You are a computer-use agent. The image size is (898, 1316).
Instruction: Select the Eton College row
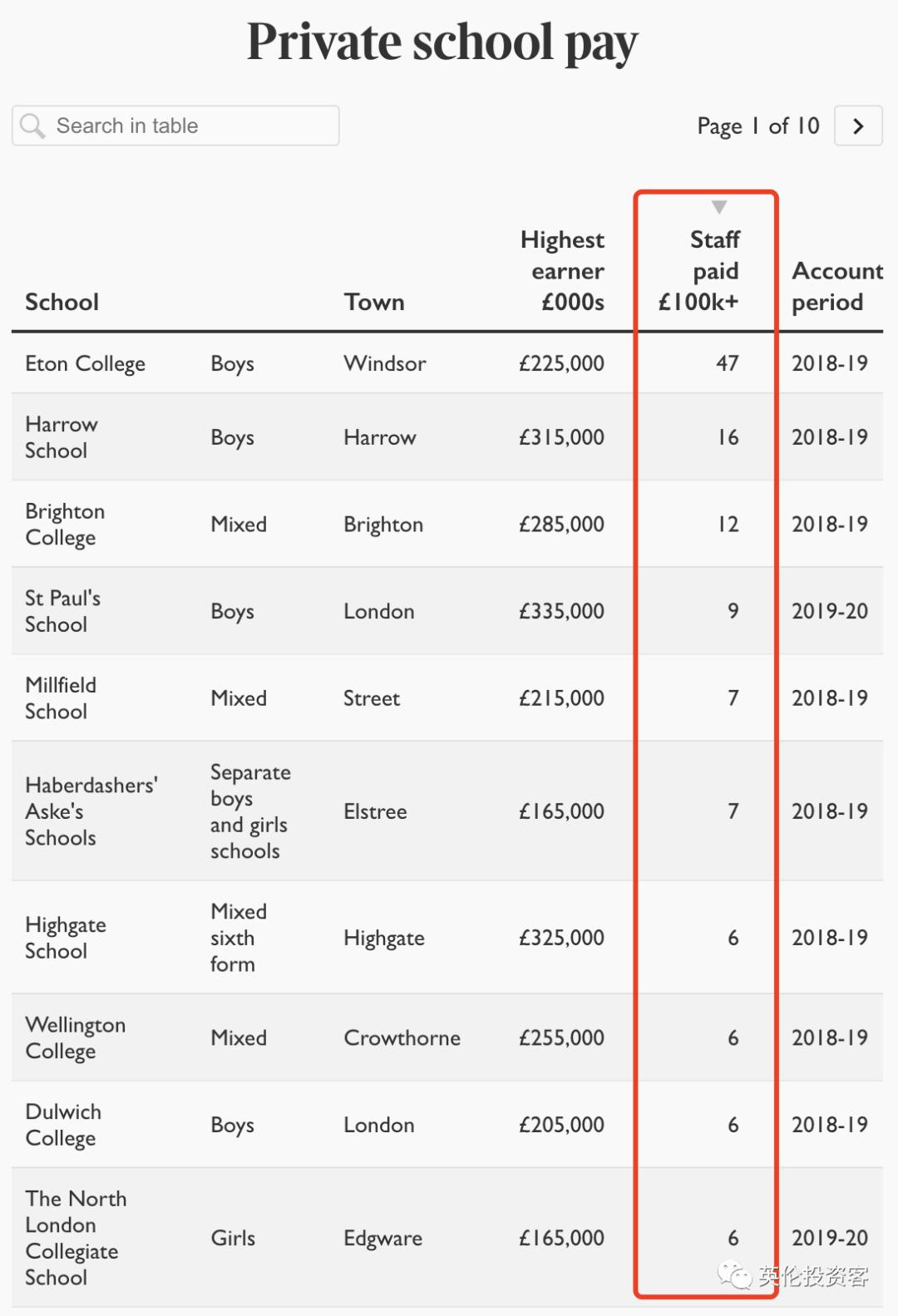point(86,363)
